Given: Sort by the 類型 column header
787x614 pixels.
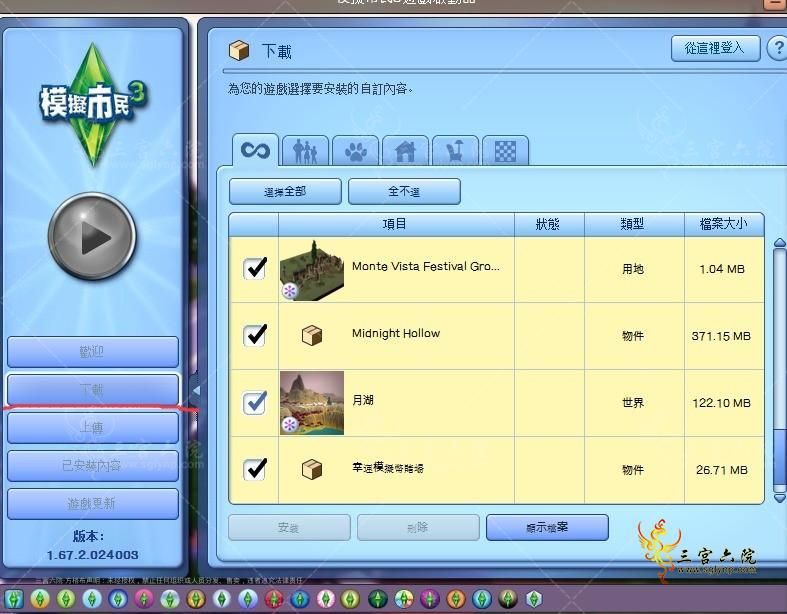Looking at the screenshot, I should pyautogui.click(x=634, y=224).
